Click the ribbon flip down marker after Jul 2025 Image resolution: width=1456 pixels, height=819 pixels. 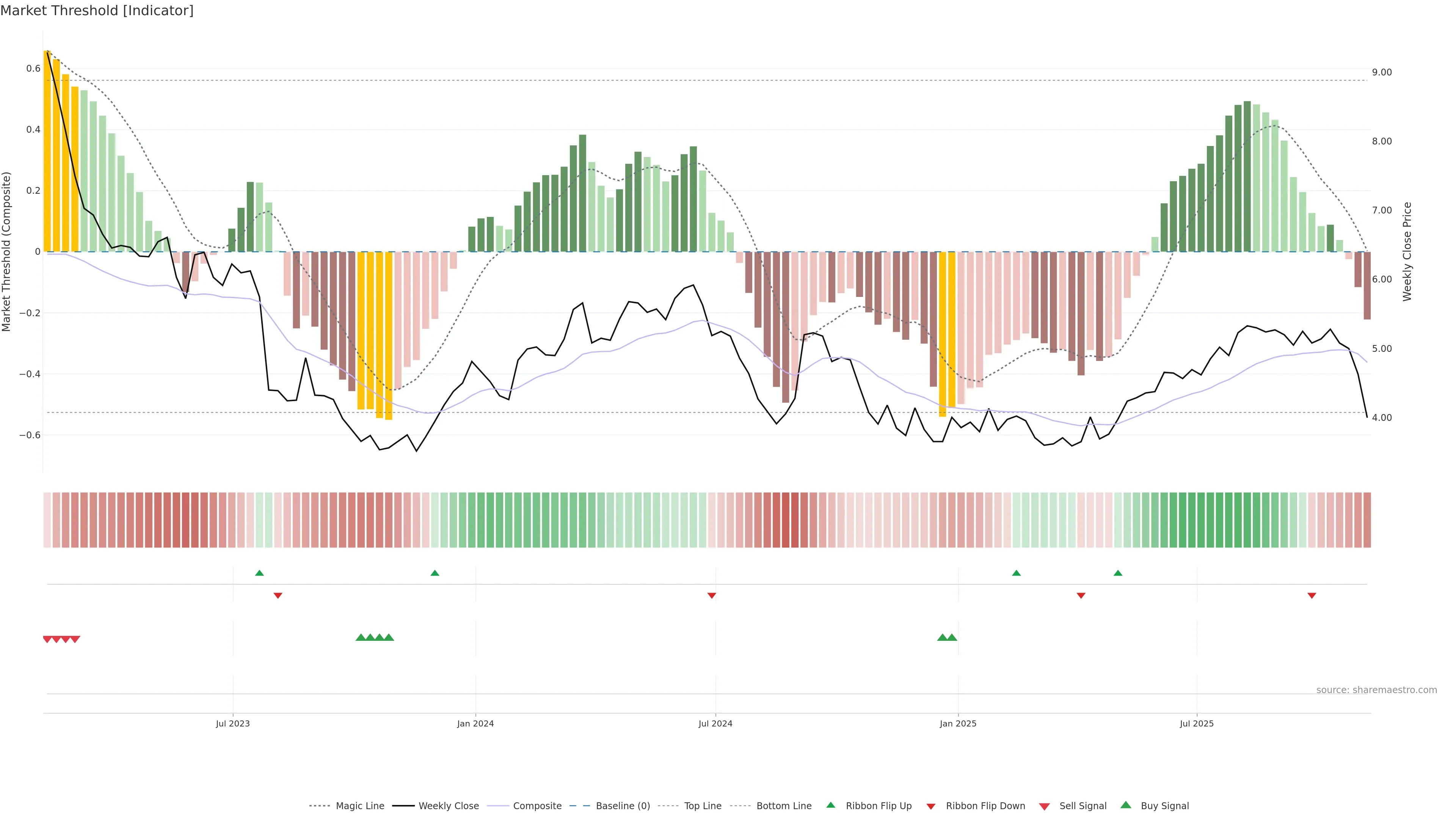[x=1311, y=595]
